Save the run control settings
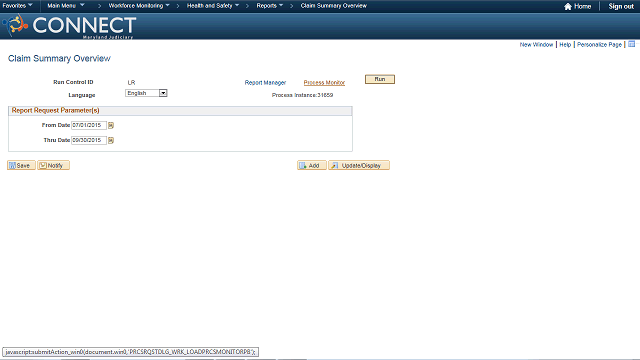640x360 pixels. point(21,165)
